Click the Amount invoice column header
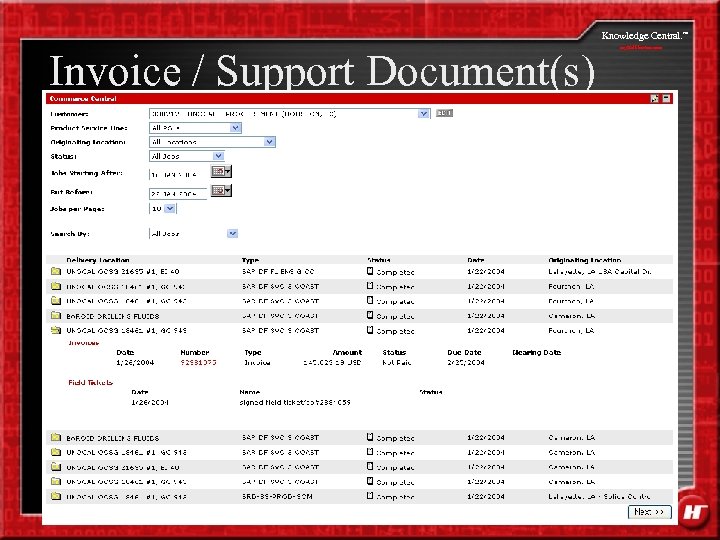The width and height of the screenshot is (720, 540). coord(347,352)
